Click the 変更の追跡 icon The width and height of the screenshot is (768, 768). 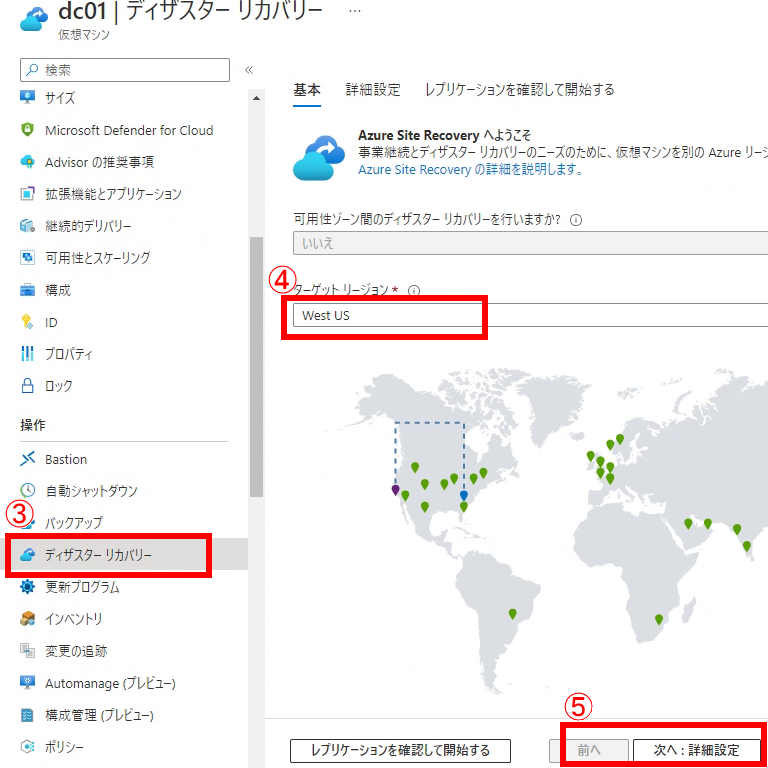[27, 650]
